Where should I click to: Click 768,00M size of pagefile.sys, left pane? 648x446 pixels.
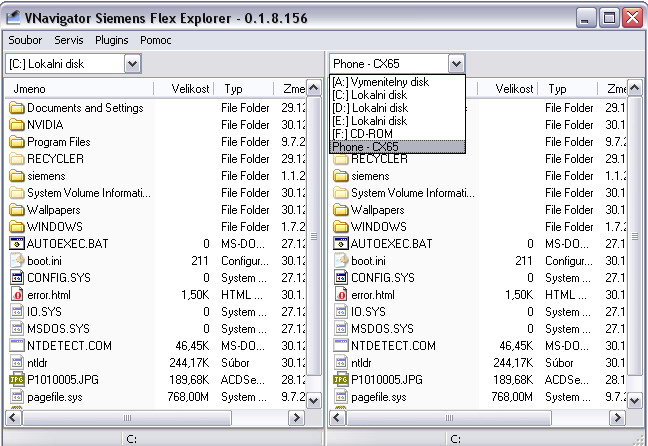188,397
